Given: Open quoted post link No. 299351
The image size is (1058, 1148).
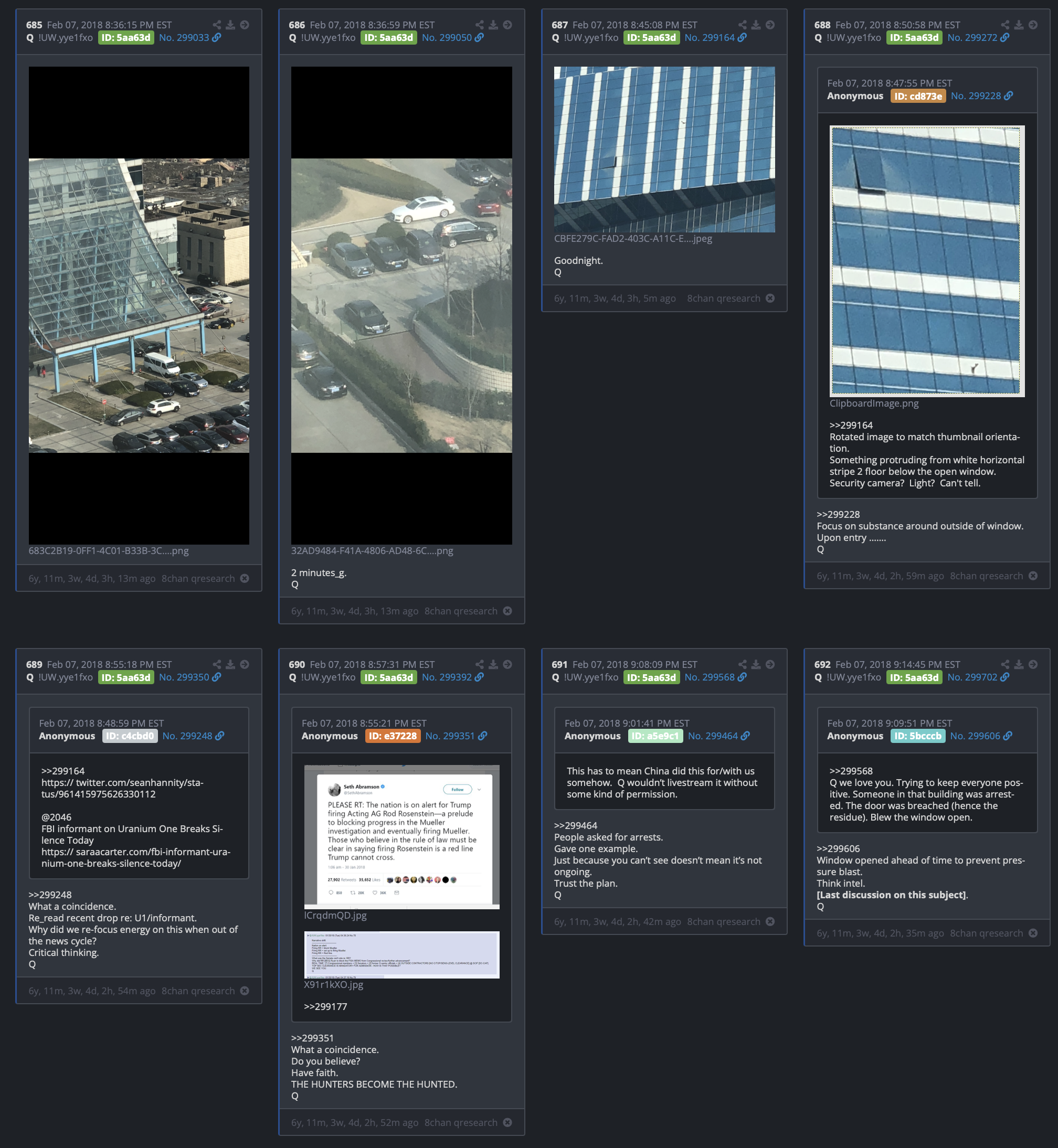Looking at the screenshot, I should click(x=456, y=736).
